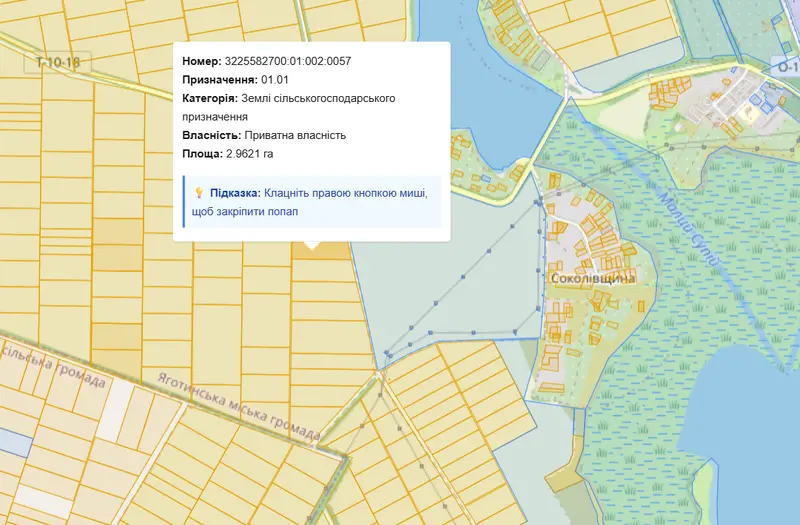Screen dimensions: 800x525
Task: Click the Підказка hint box text
Action: 309,202
